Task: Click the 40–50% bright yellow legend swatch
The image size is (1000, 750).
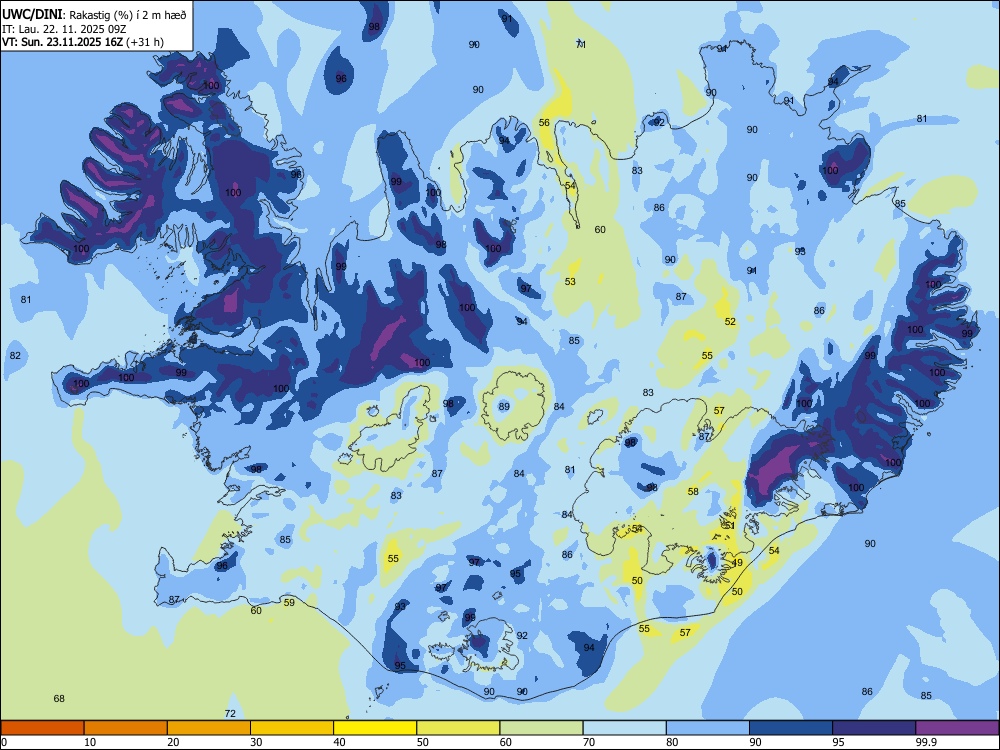Action: [x=375, y=728]
